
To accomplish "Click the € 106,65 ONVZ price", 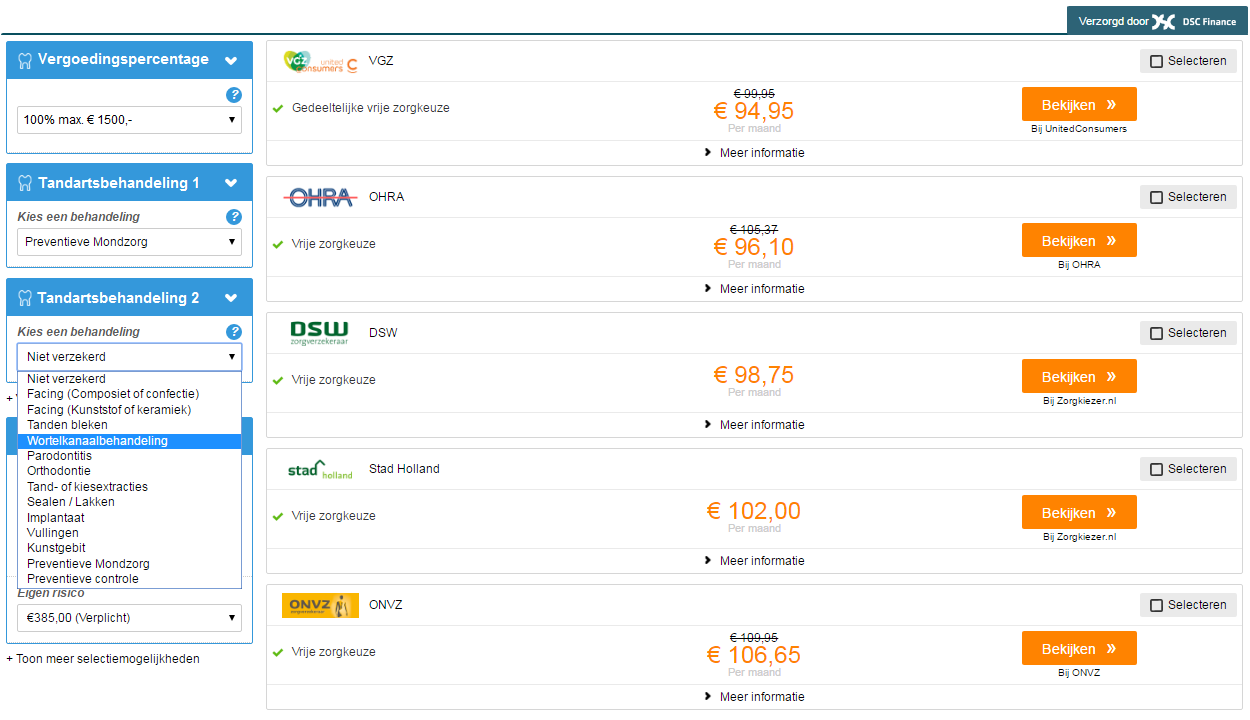I will pos(754,655).
